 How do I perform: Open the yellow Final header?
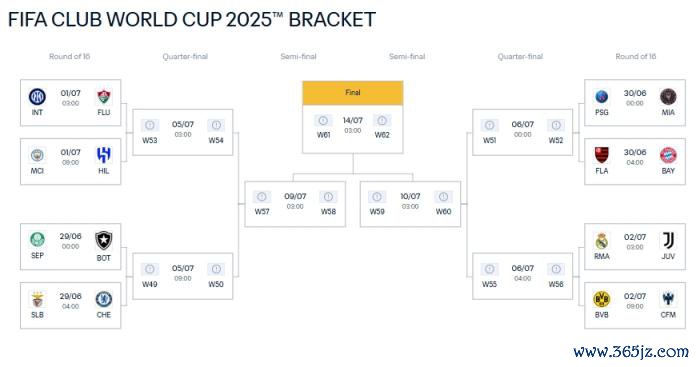[353, 93]
